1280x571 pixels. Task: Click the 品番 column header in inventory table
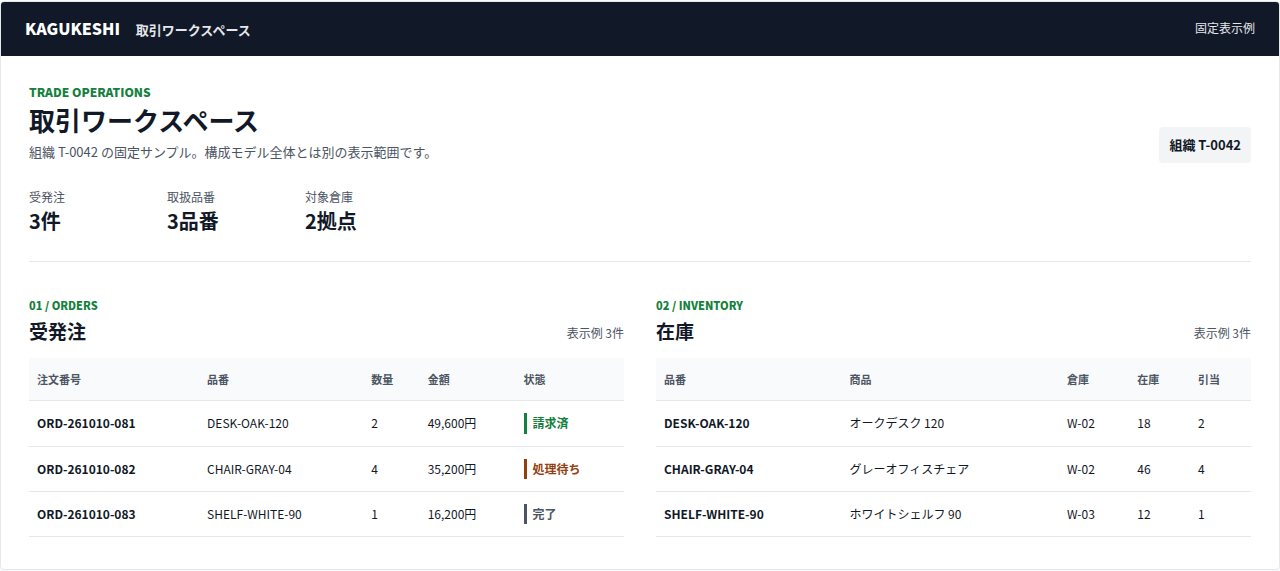click(675, 380)
